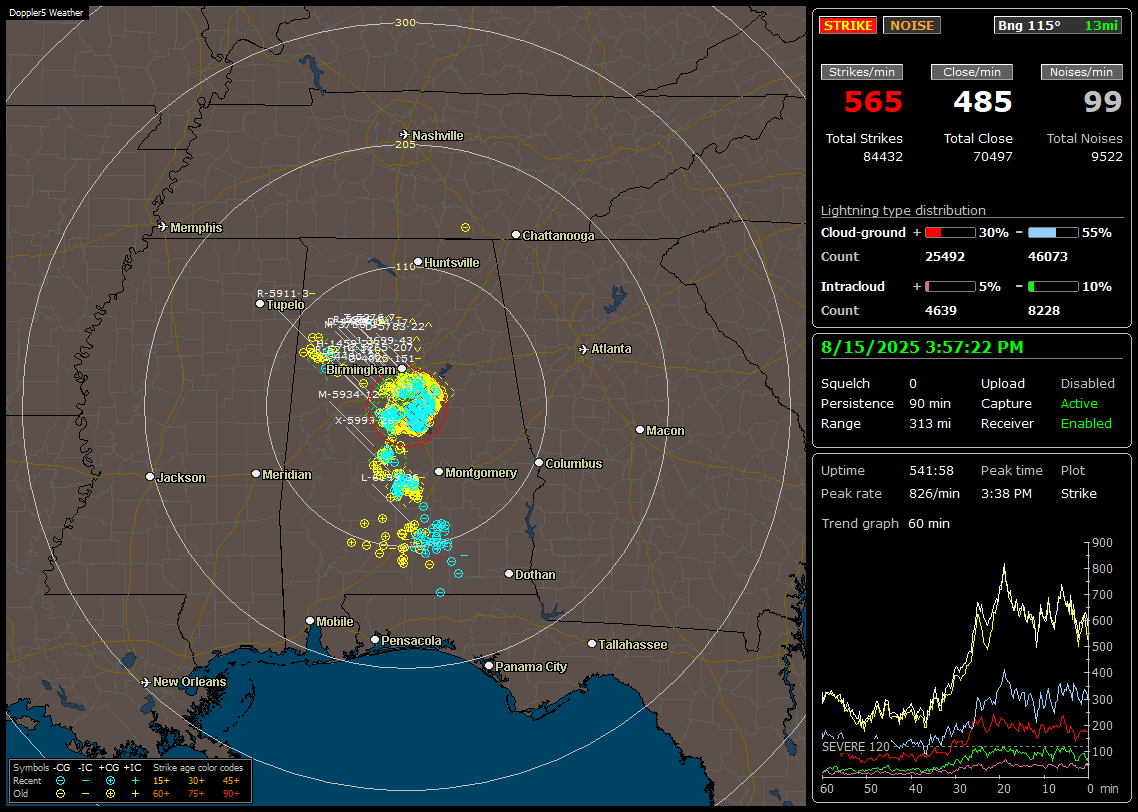Click the Lightning type distribution heading
The image size is (1138, 812).
(903, 210)
